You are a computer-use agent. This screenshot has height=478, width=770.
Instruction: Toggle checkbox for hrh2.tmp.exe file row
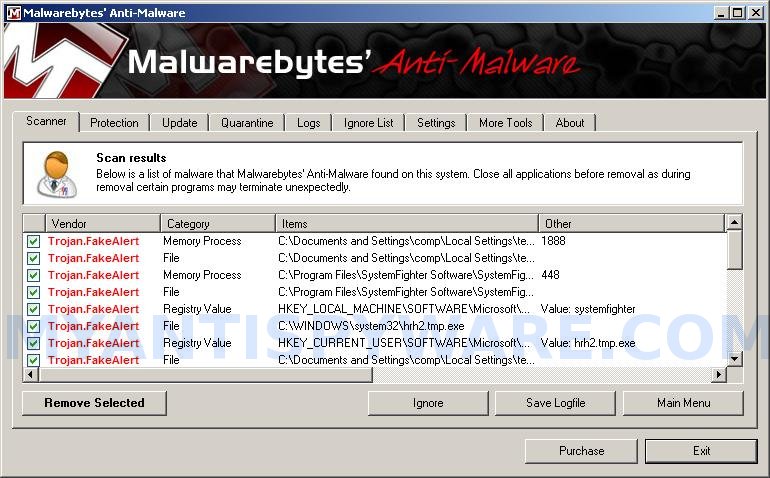(x=33, y=326)
